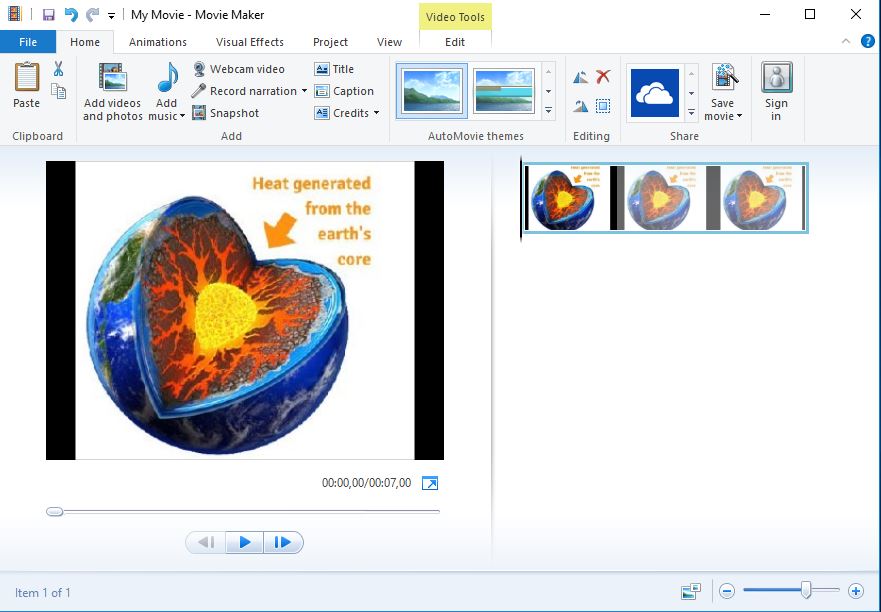Switch to the Animations tab
Image resolution: width=881 pixels, height=612 pixels.
[157, 42]
